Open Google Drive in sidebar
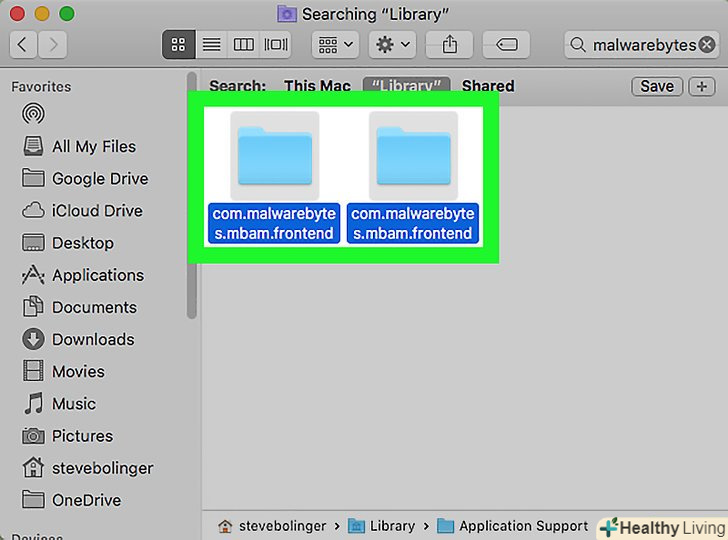This screenshot has width=728, height=540. [85, 178]
